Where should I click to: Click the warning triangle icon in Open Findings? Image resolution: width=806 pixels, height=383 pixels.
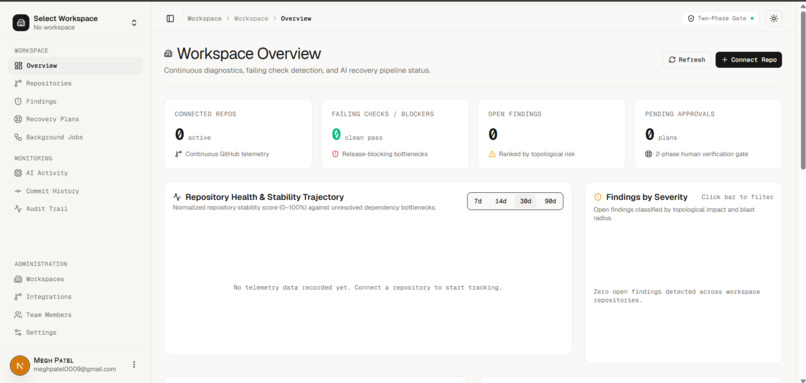[492, 154]
